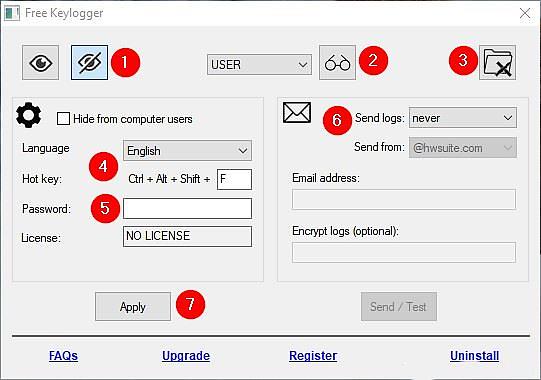Click the settings gear icon
This screenshot has width=541, height=380.
[29, 115]
